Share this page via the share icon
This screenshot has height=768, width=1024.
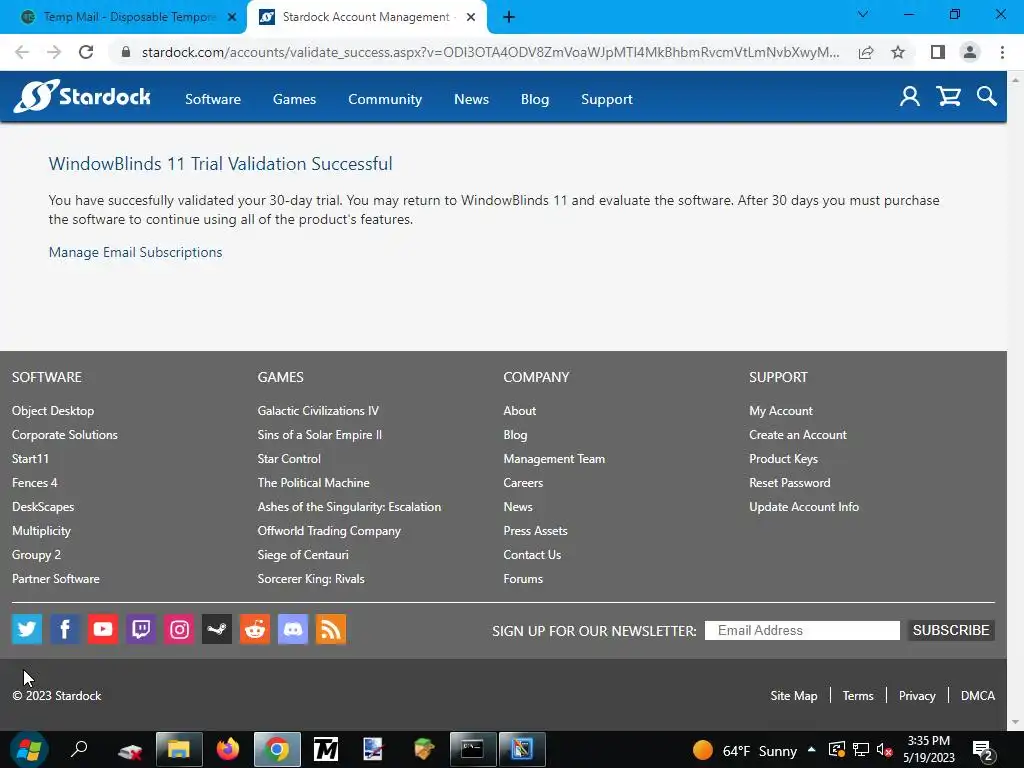click(x=866, y=52)
